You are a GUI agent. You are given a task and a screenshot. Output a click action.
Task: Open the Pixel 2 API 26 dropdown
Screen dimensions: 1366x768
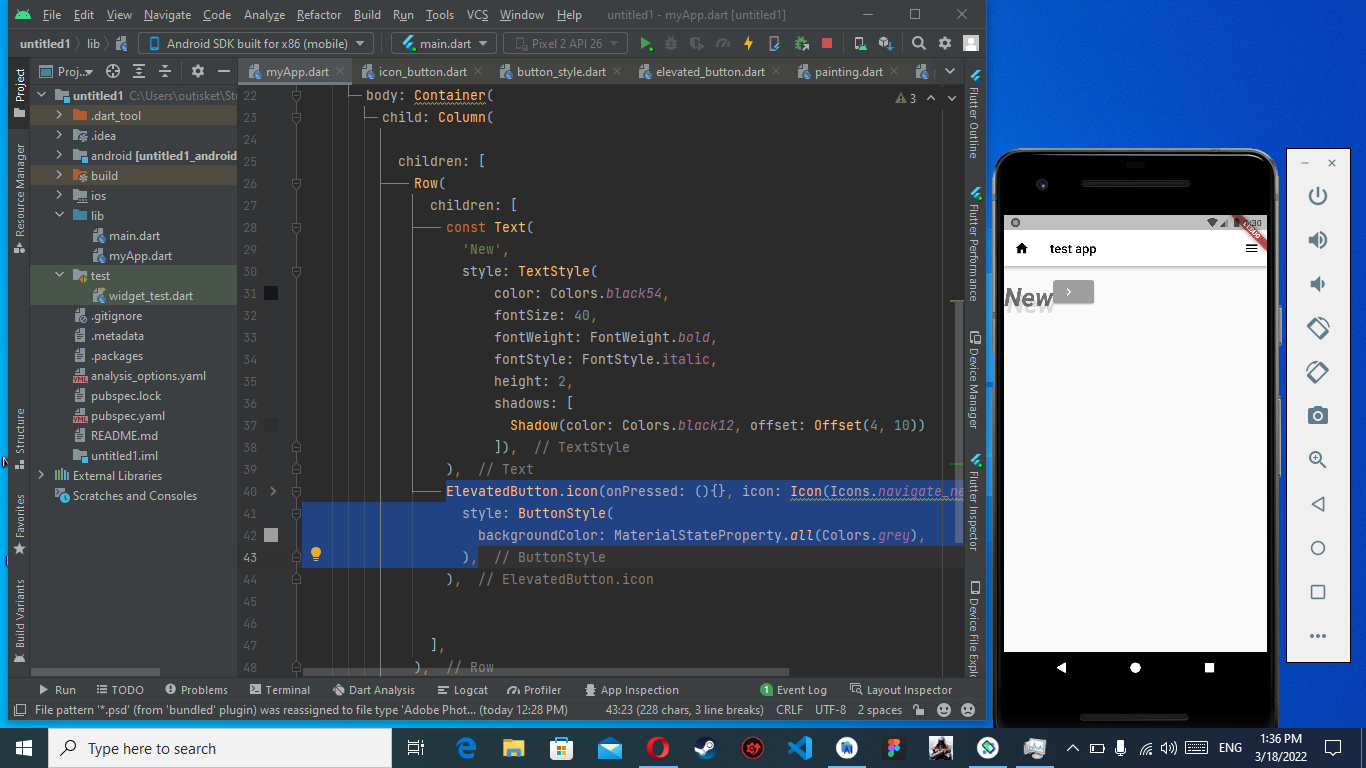click(566, 44)
